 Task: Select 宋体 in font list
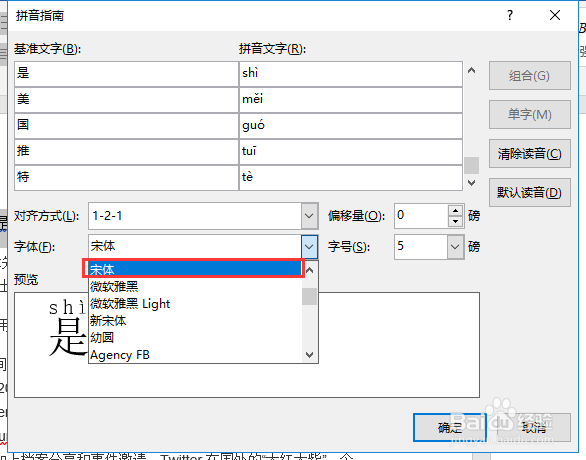pyautogui.click(x=195, y=269)
